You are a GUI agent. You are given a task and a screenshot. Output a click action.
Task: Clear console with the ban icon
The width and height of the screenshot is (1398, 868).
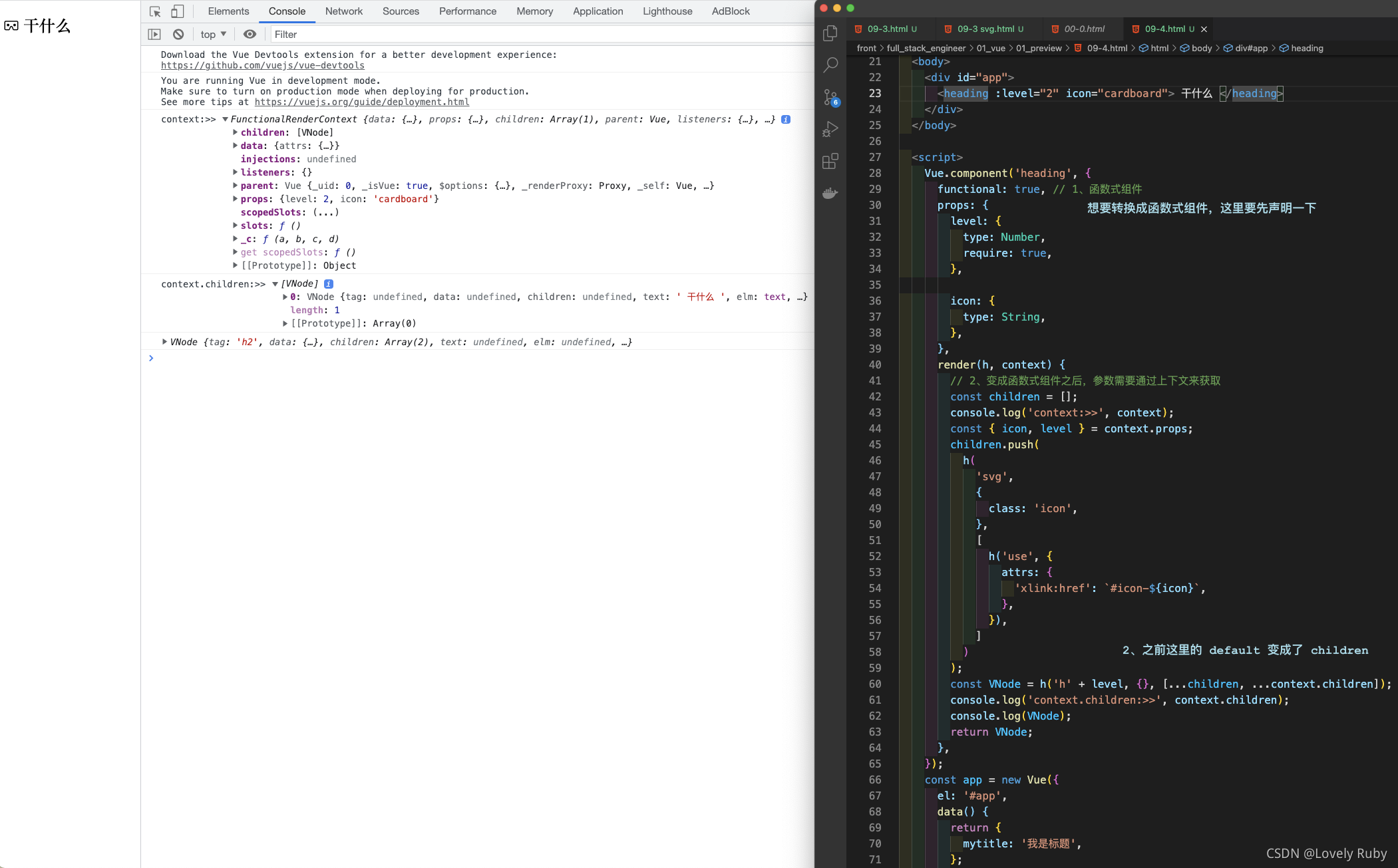point(178,34)
